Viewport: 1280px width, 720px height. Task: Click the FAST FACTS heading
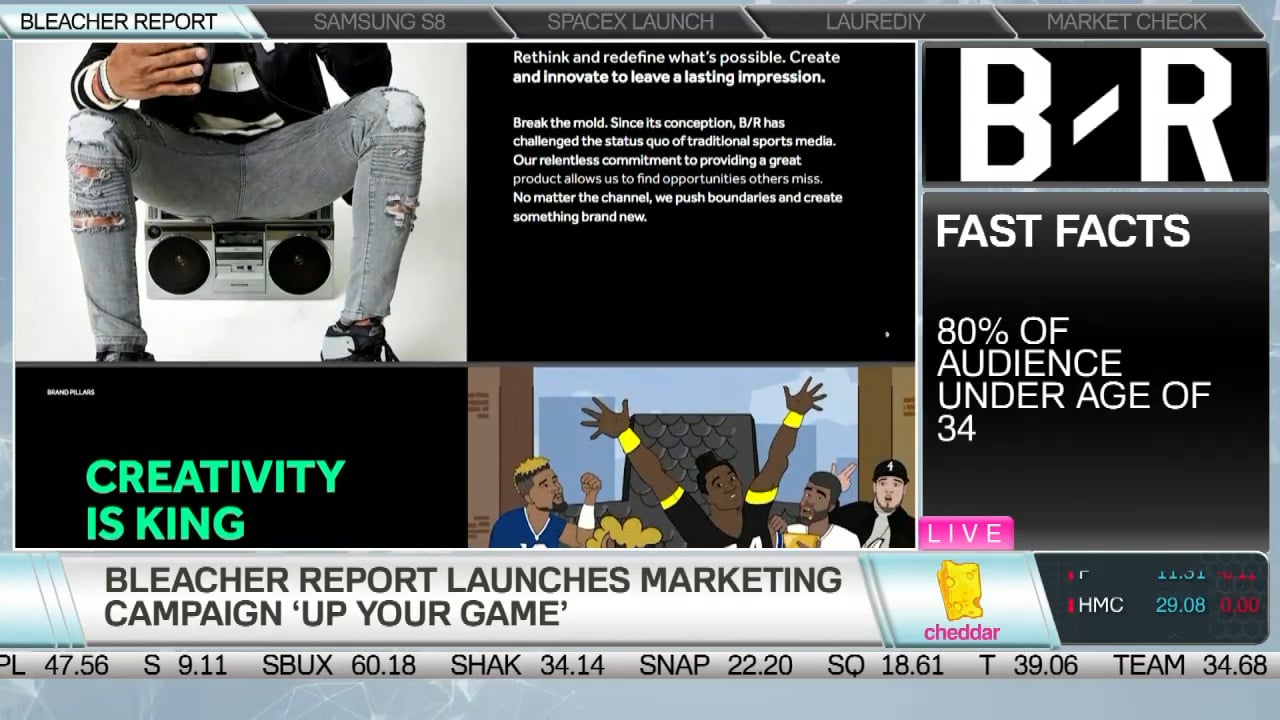1063,231
